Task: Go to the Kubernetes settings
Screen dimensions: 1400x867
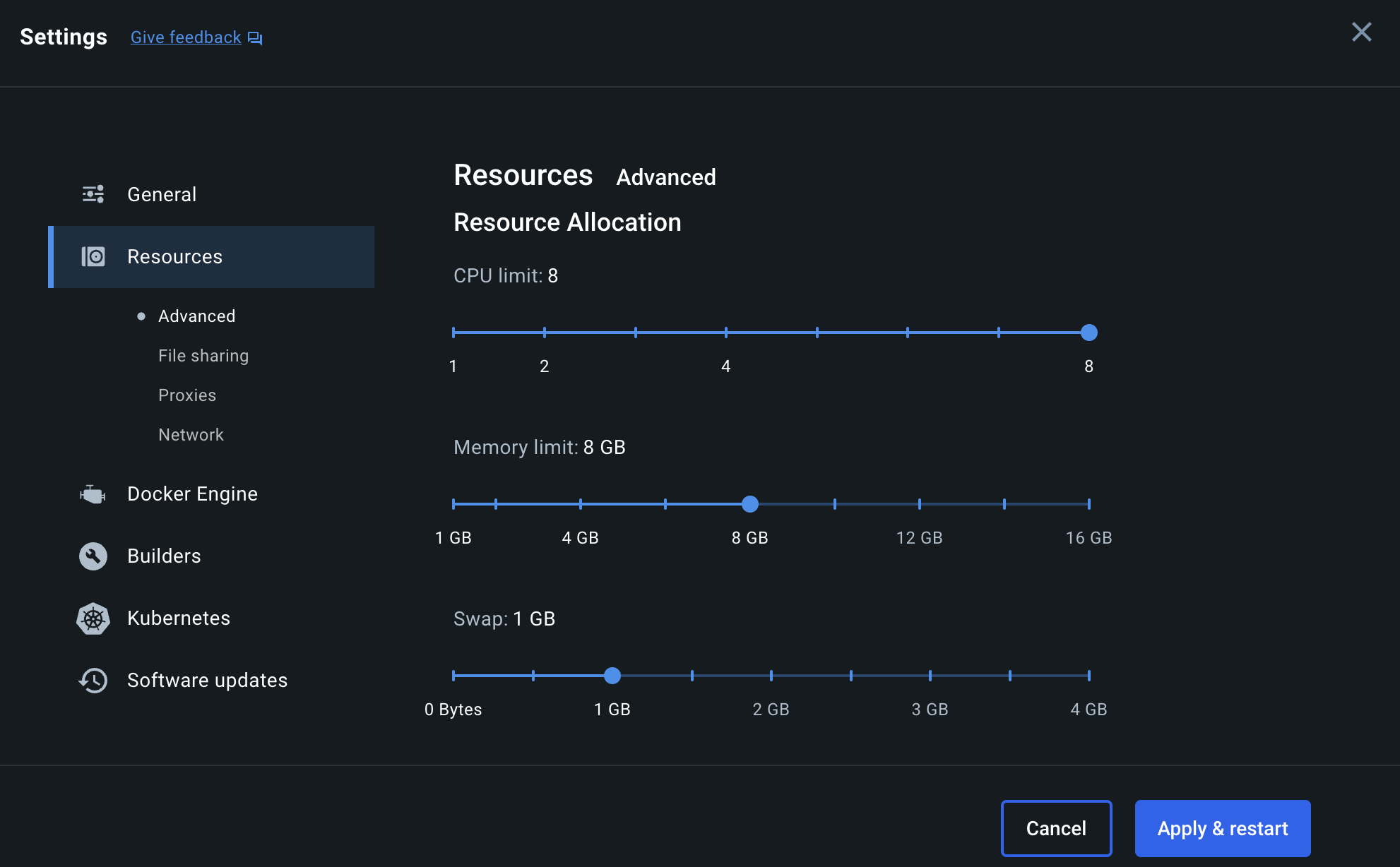Action: 179,618
